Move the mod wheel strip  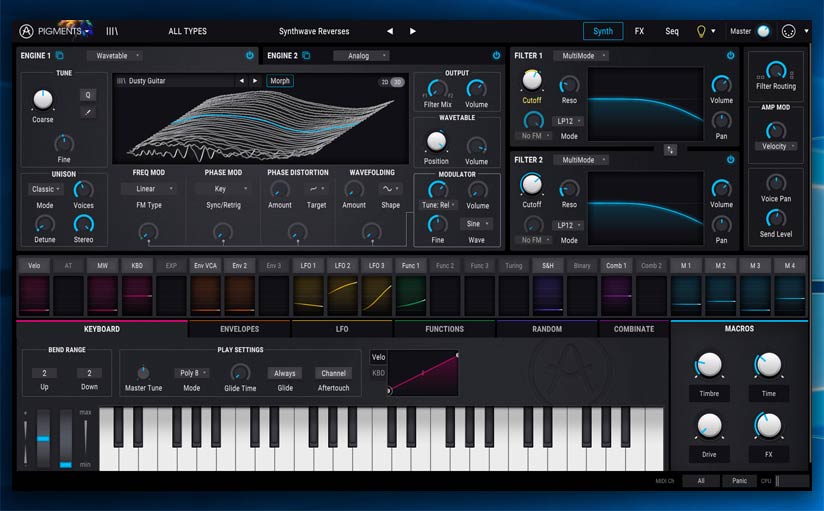tap(66, 438)
